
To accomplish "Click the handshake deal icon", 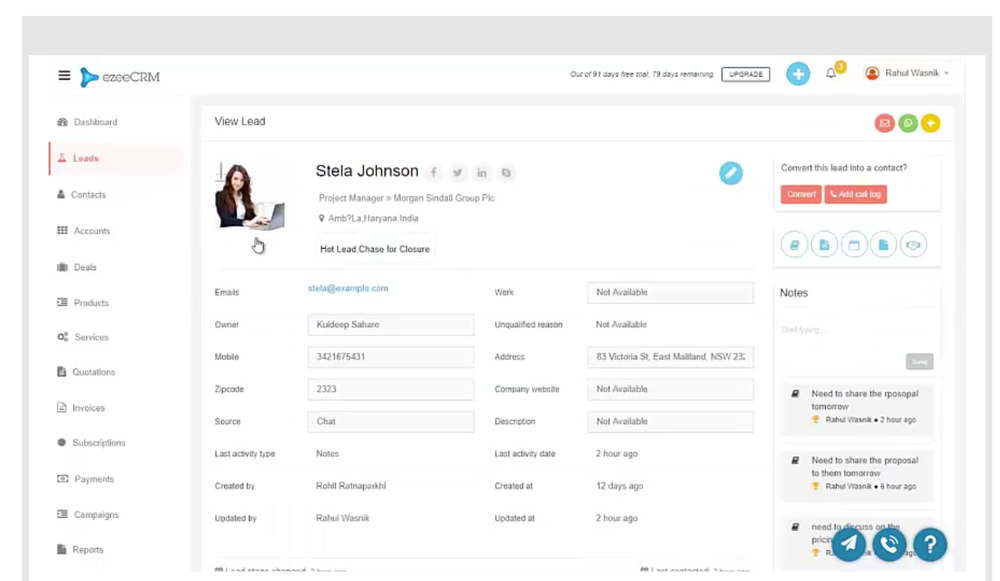I will pyautogui.click(x=913, y=244).
